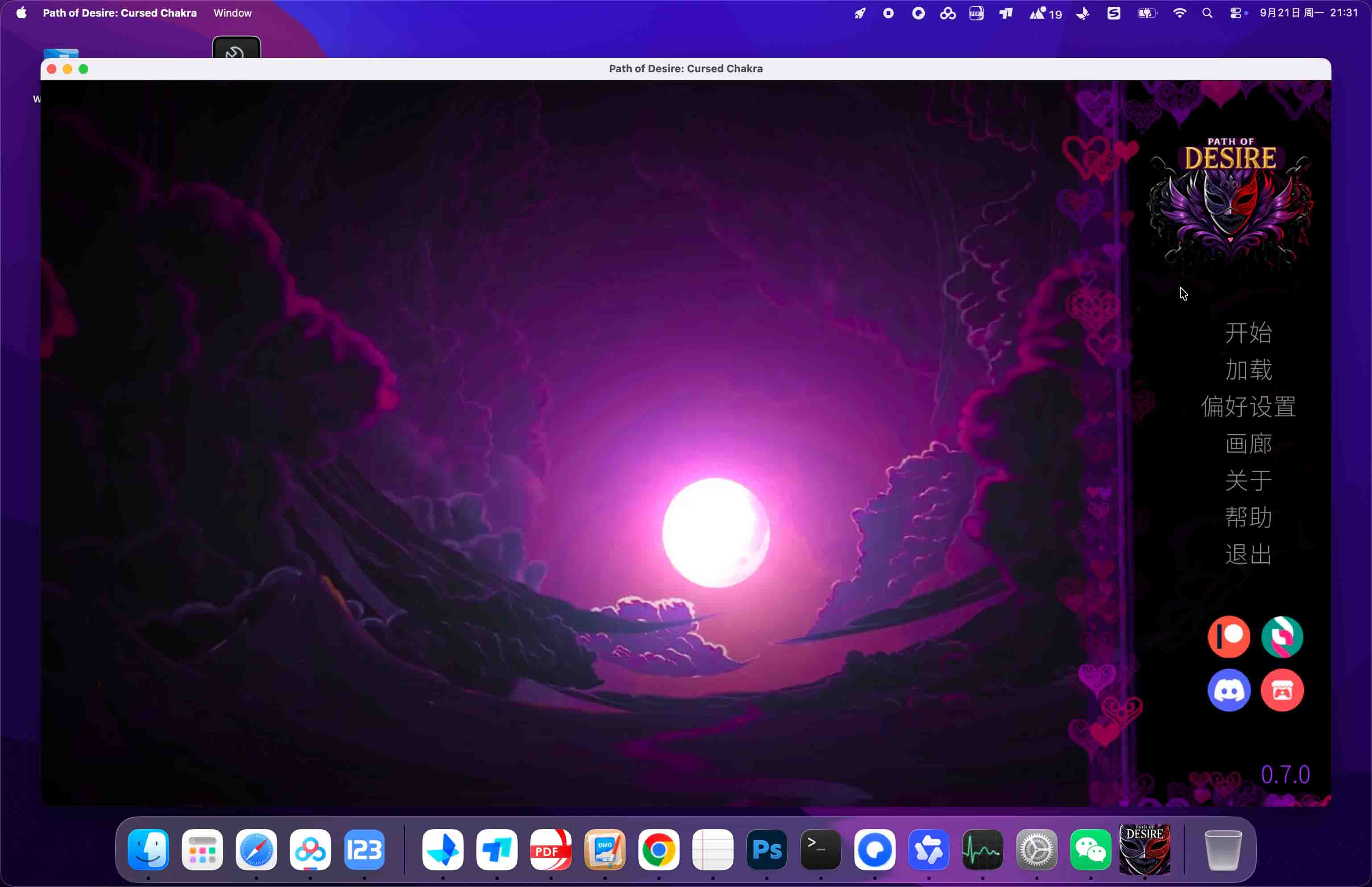The image size is (1372, 887).
Task: Close the Path of Desire window
Action: [x=51, y=69]
